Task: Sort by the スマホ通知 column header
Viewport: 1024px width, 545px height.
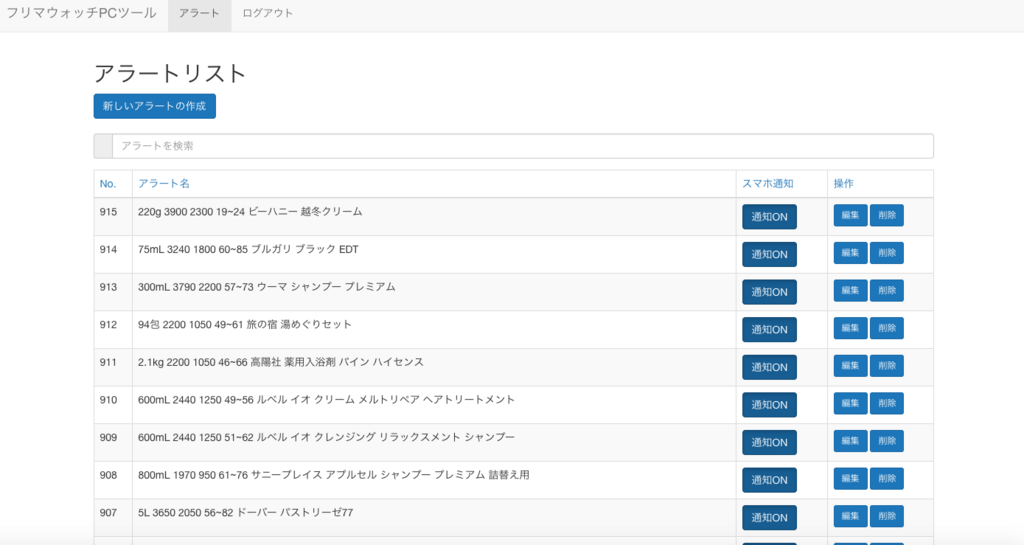Action: [768, 184]
